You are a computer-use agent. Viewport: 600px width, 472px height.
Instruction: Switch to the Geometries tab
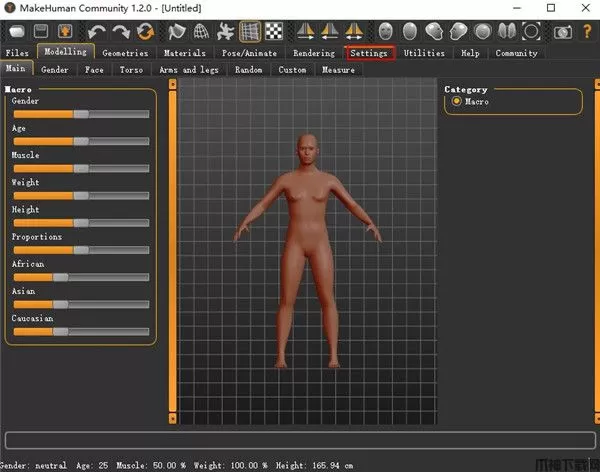click(125, 53)
